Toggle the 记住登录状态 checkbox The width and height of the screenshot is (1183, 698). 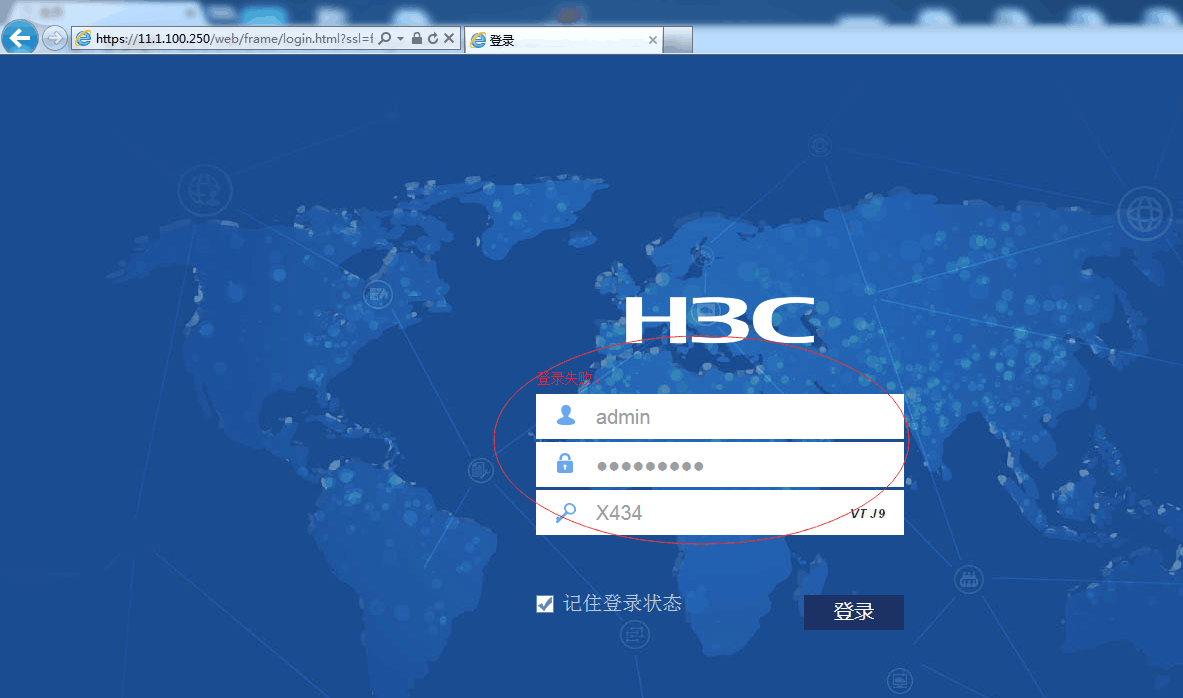pos(545,604)
